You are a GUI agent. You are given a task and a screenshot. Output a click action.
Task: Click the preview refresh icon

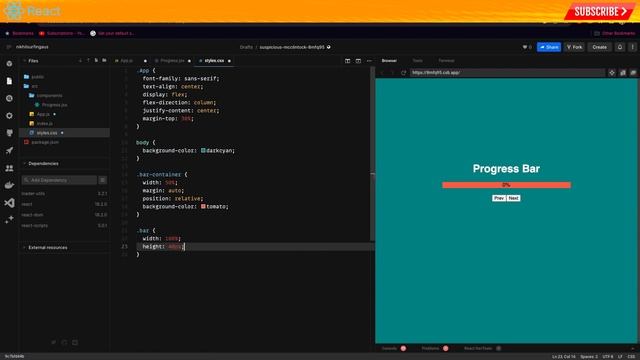point(403,73)
